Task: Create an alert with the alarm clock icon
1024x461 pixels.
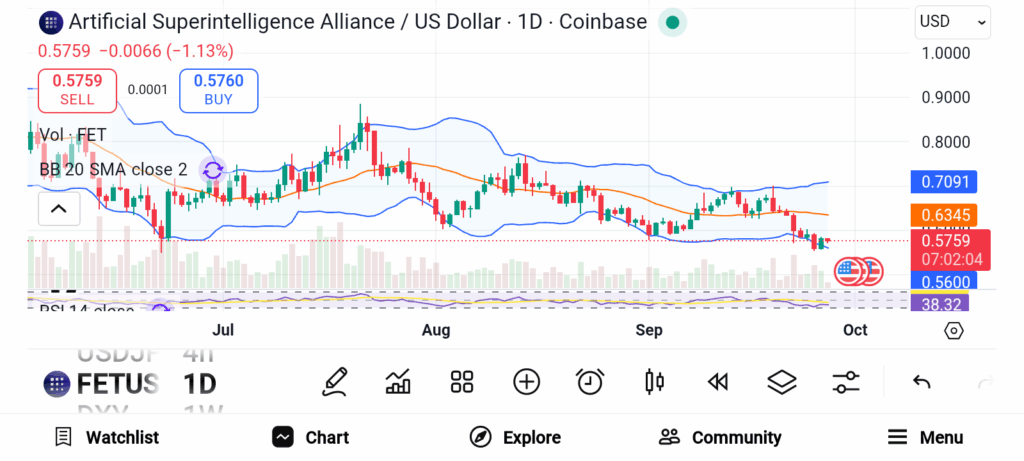Action: pyautogui.click(x=590, y=381)
